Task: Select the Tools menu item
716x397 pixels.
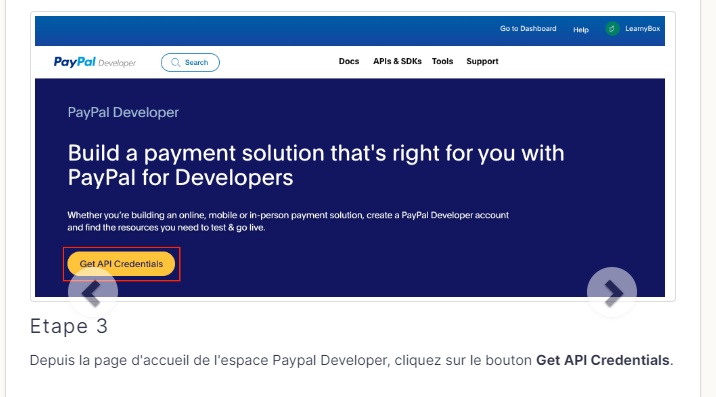Action: pyautogui.click(x=442, y=61)
